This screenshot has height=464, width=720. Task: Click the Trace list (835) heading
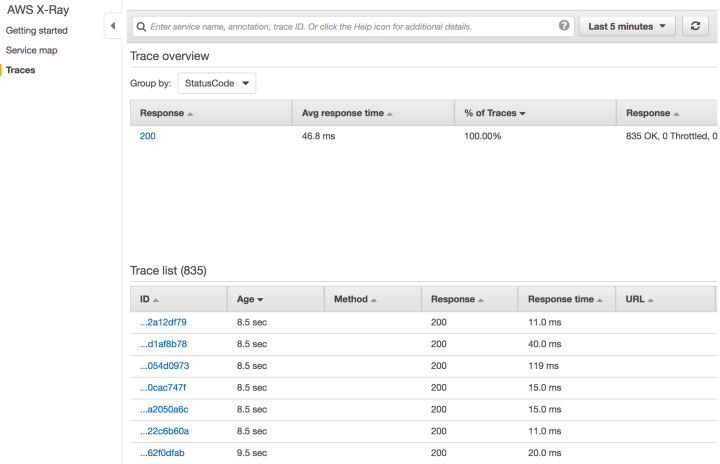[168, 271]
